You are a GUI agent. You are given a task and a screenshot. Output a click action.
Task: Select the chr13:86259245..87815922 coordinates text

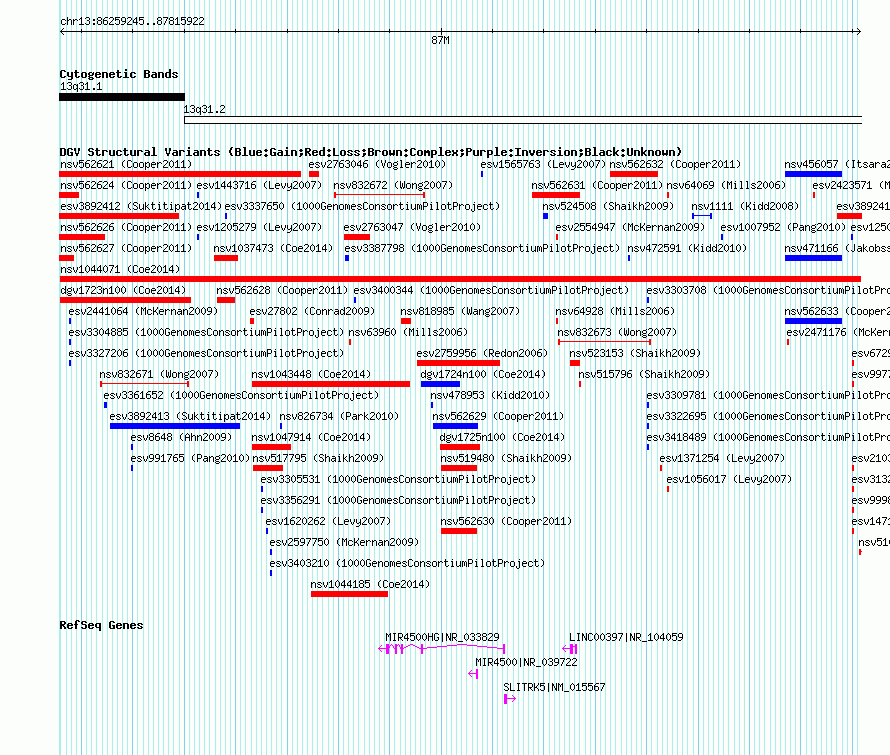tap(132, 22)
